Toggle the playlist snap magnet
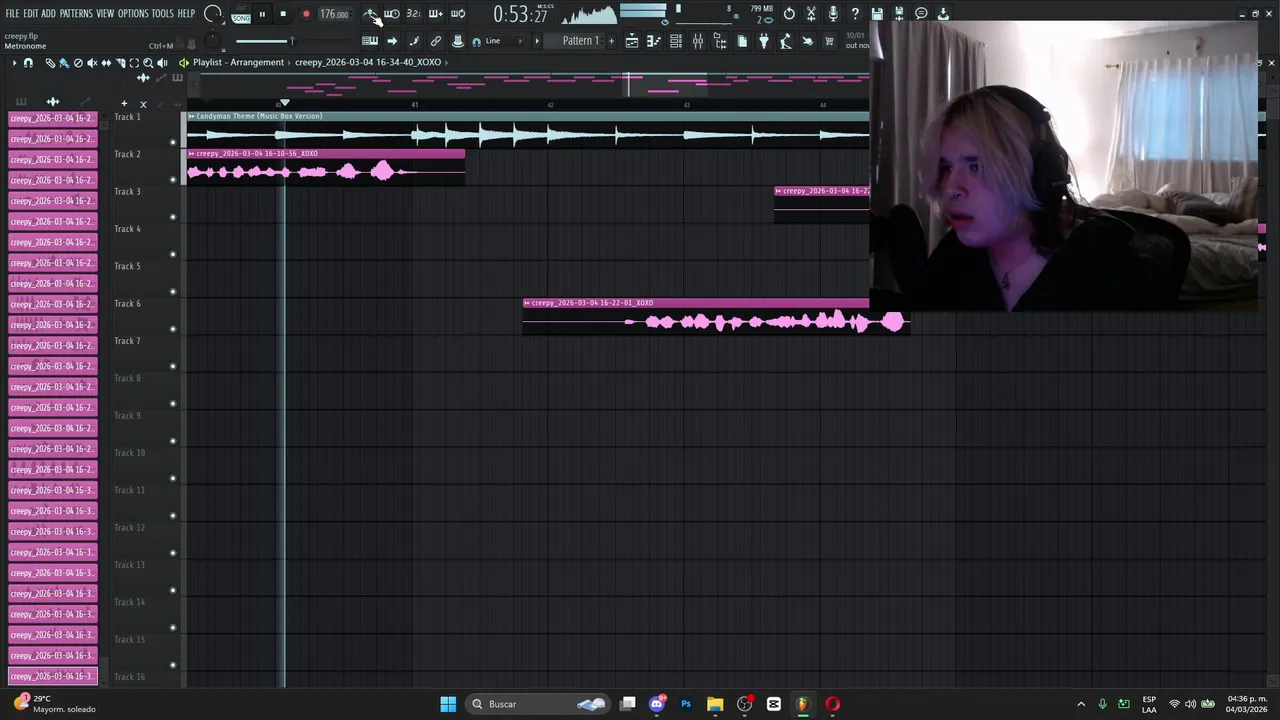This screenshot has height=720, width=1280. pos(28,63)
